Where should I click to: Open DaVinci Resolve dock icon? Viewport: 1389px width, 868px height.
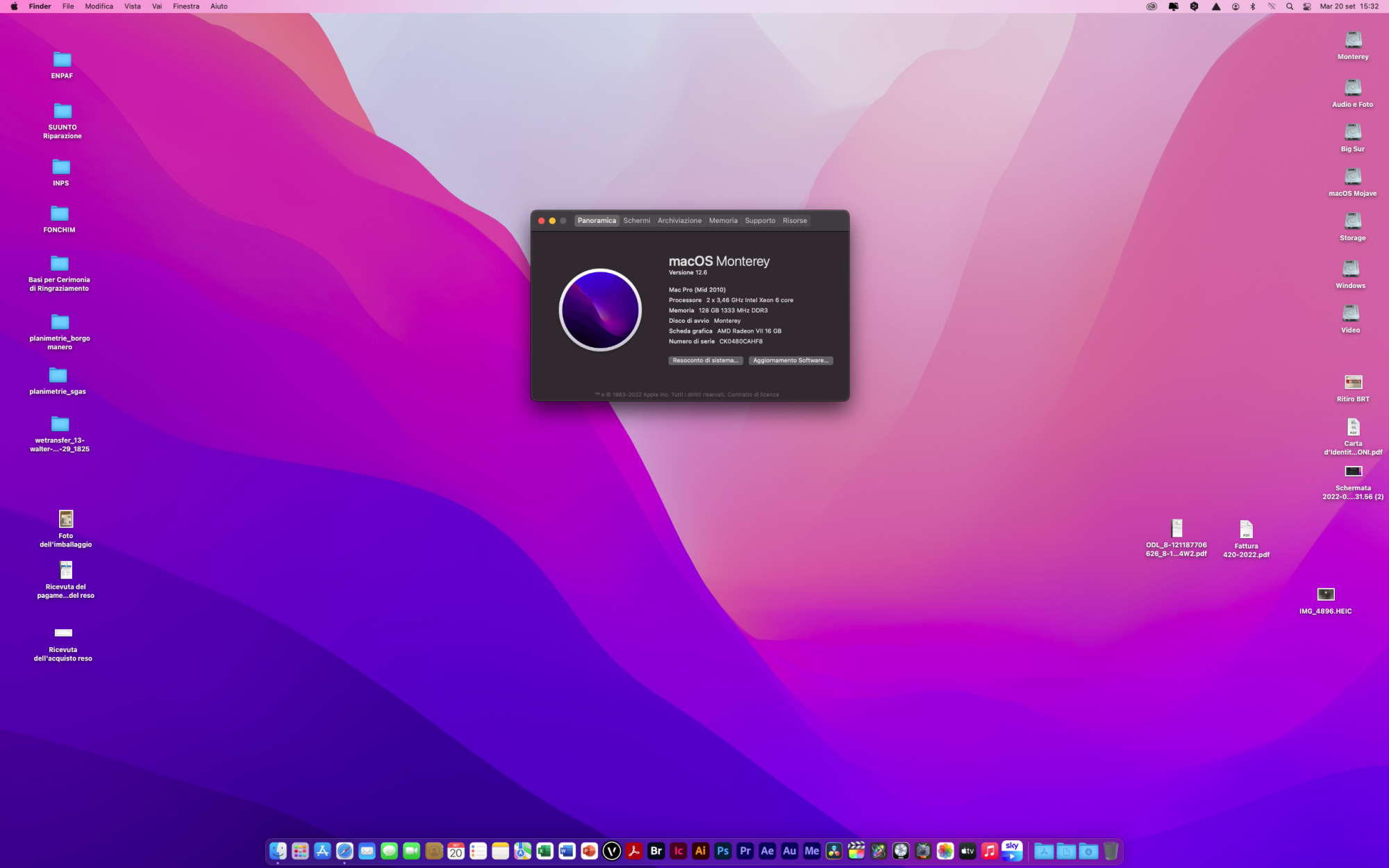[834, 851]
